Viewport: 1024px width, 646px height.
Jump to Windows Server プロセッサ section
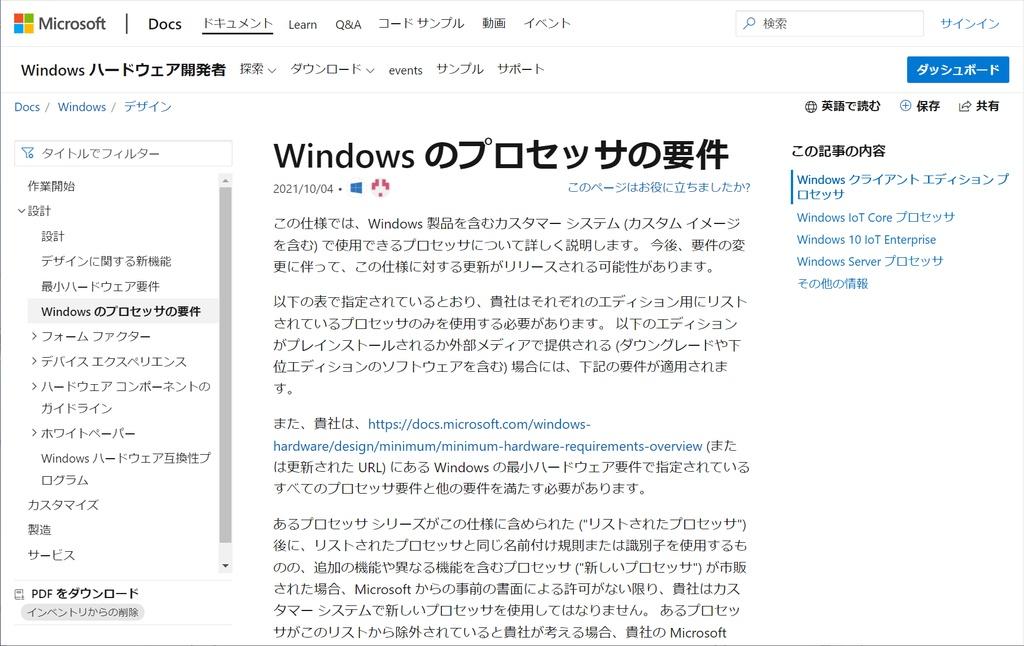coord(870,261)
